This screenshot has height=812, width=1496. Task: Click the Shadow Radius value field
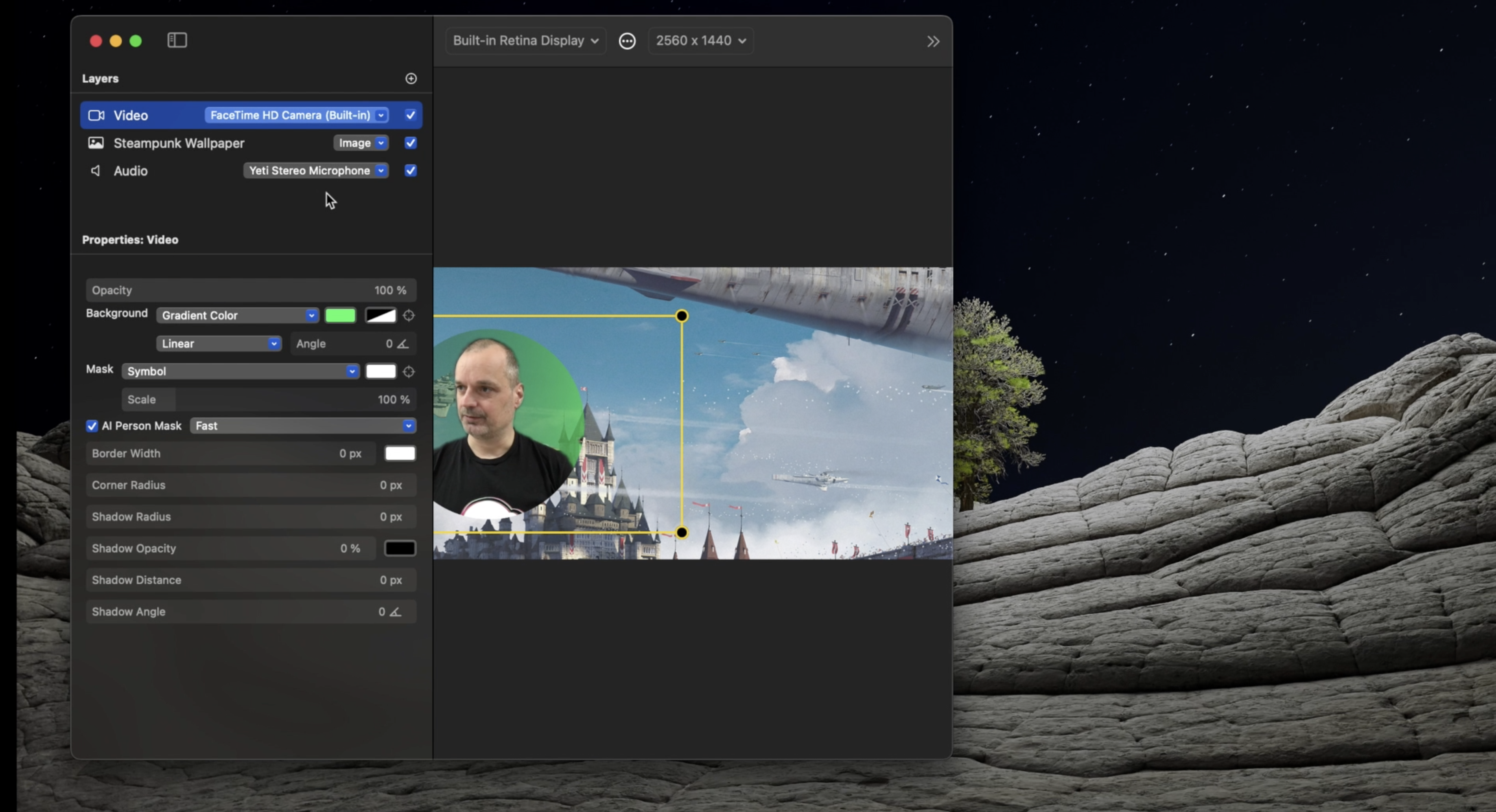point(251,516)
